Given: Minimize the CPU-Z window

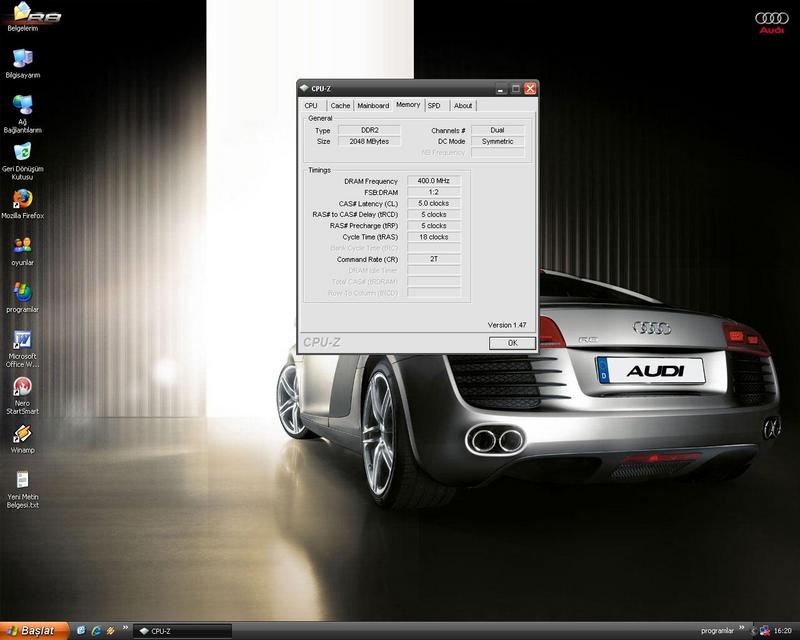Looking at the screenshot, I should click(501, 89).
